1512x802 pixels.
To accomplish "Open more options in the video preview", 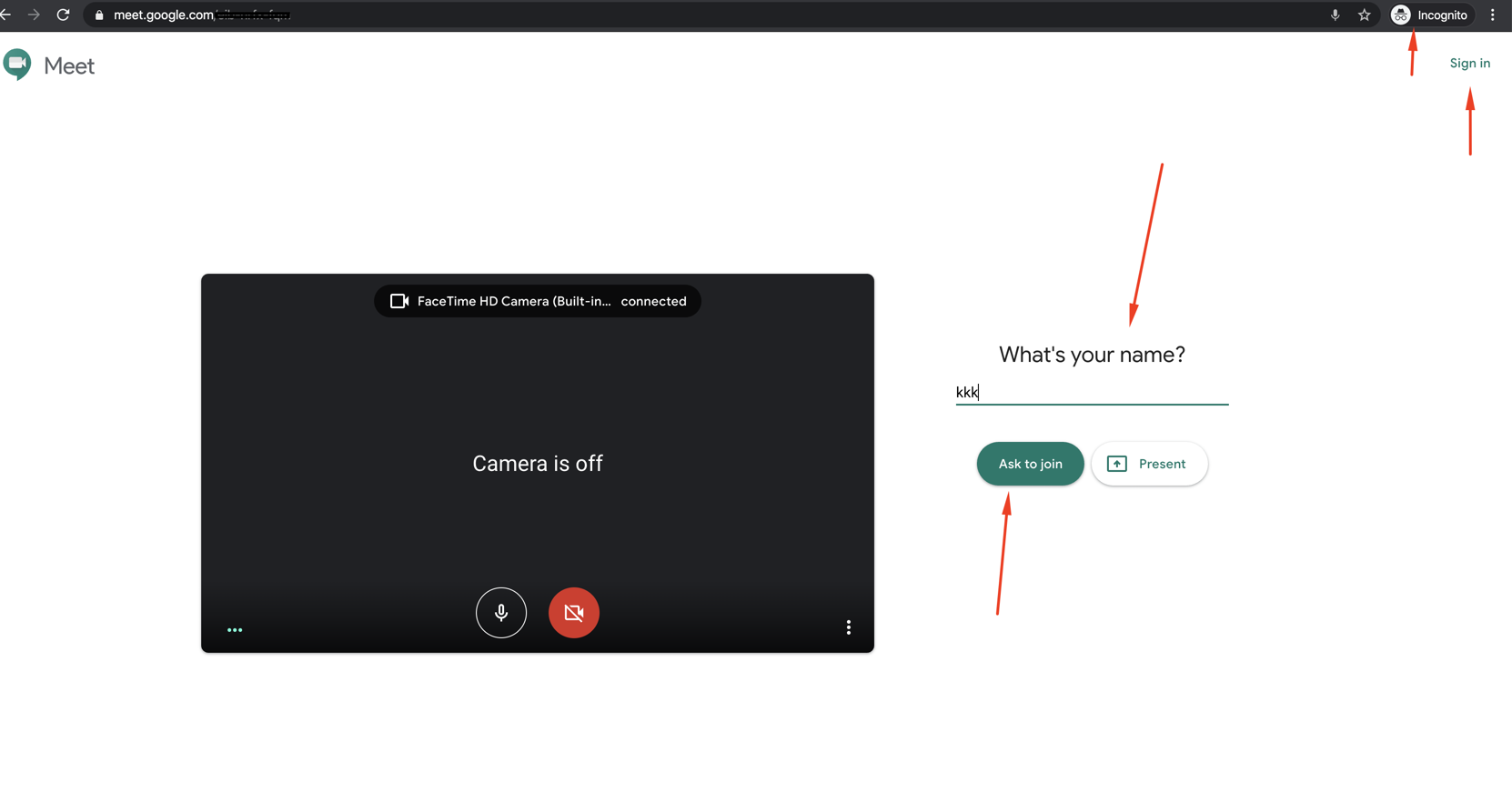I will 848,627.
